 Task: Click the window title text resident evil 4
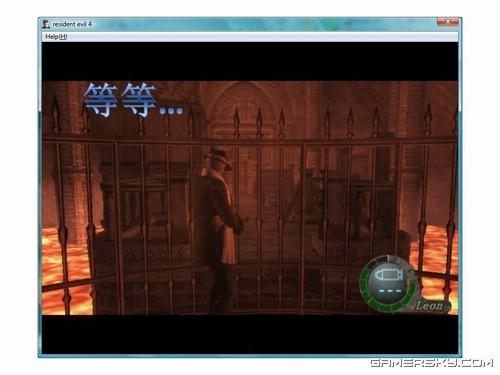pos(72,24)
